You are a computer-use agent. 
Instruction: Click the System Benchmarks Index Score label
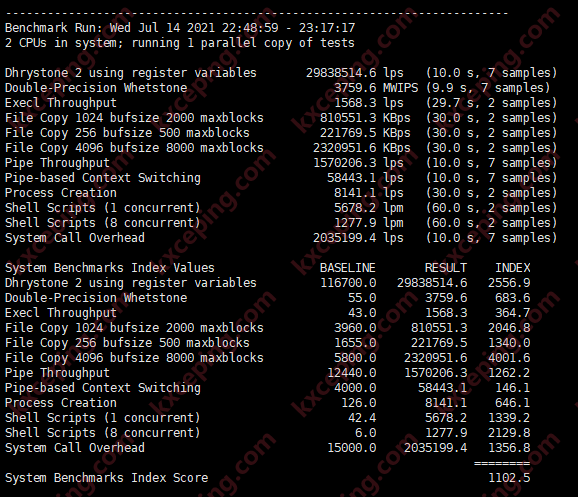click(107, 478)
